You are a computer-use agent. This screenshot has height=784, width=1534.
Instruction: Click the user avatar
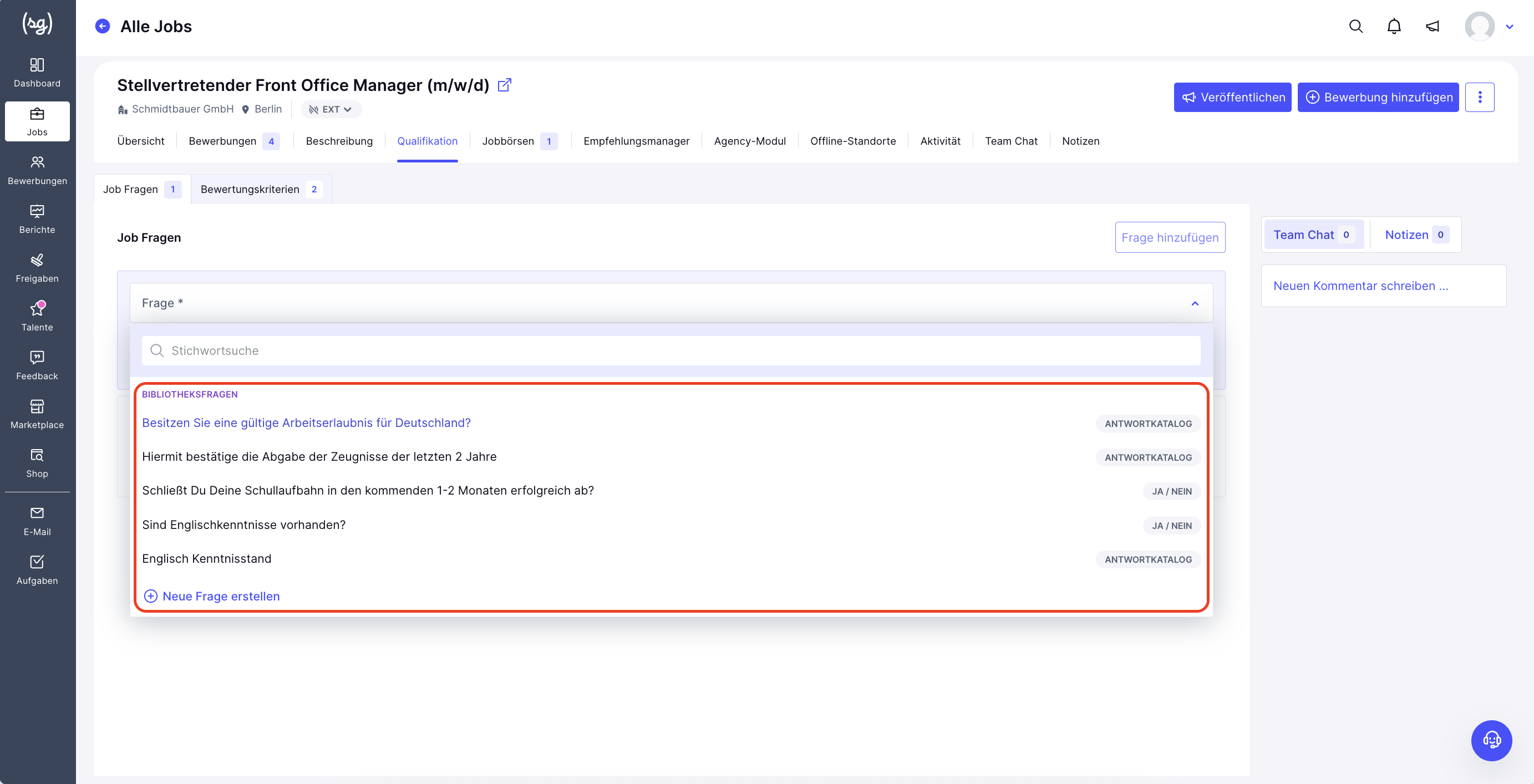click(1479, 26)
